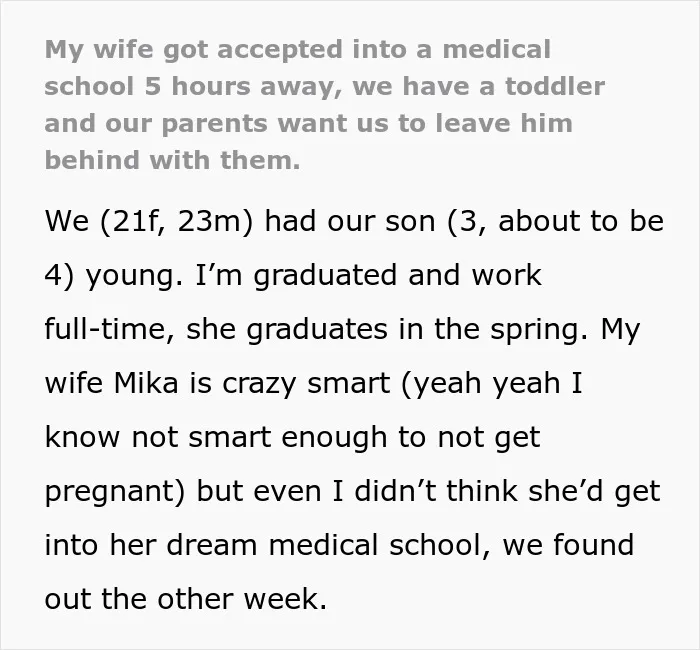Click the phrase "5 hours away" in the heading
The width and height of the screenshot is (700, 650).
243,87
